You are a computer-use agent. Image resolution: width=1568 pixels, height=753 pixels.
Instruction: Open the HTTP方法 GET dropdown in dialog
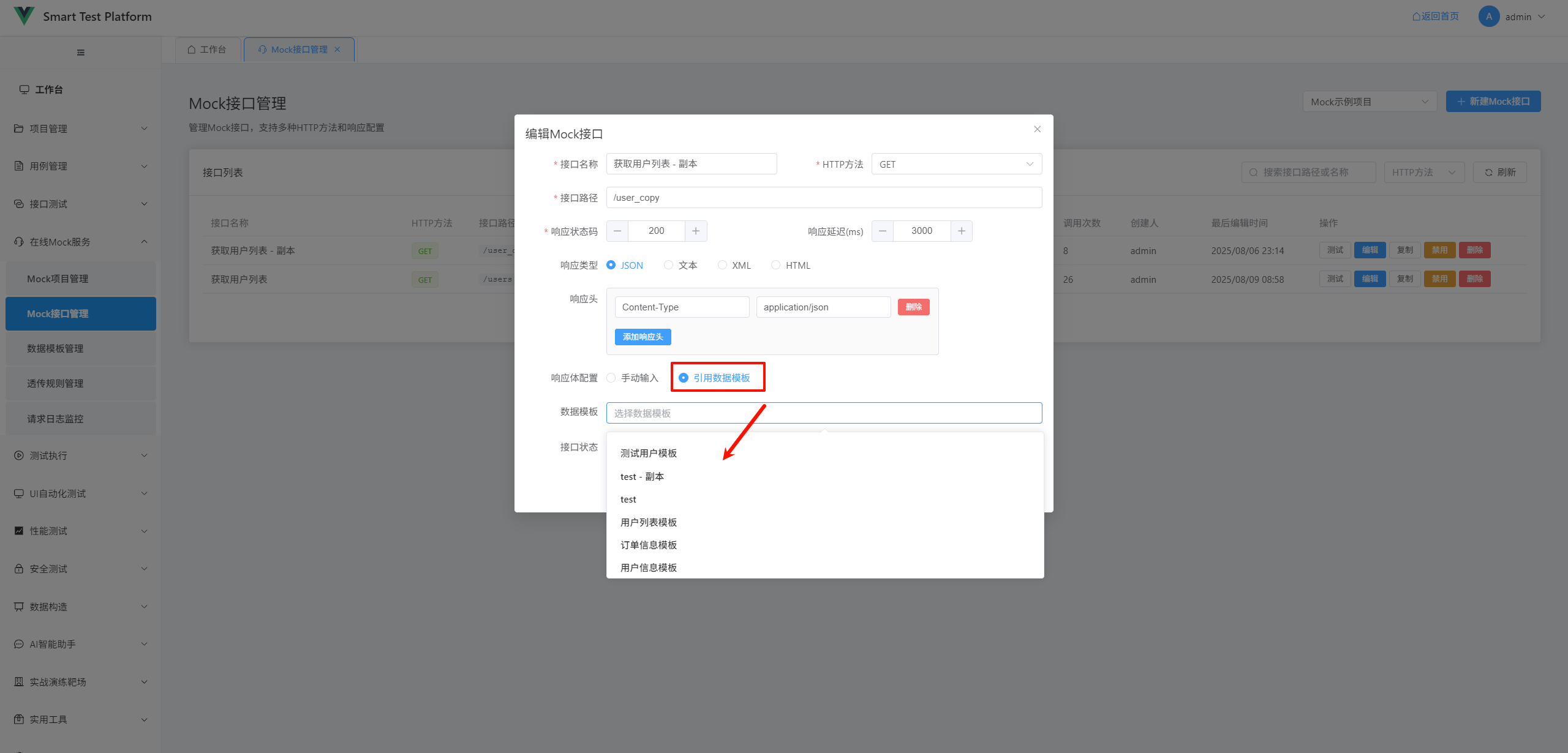pos(956,164)
